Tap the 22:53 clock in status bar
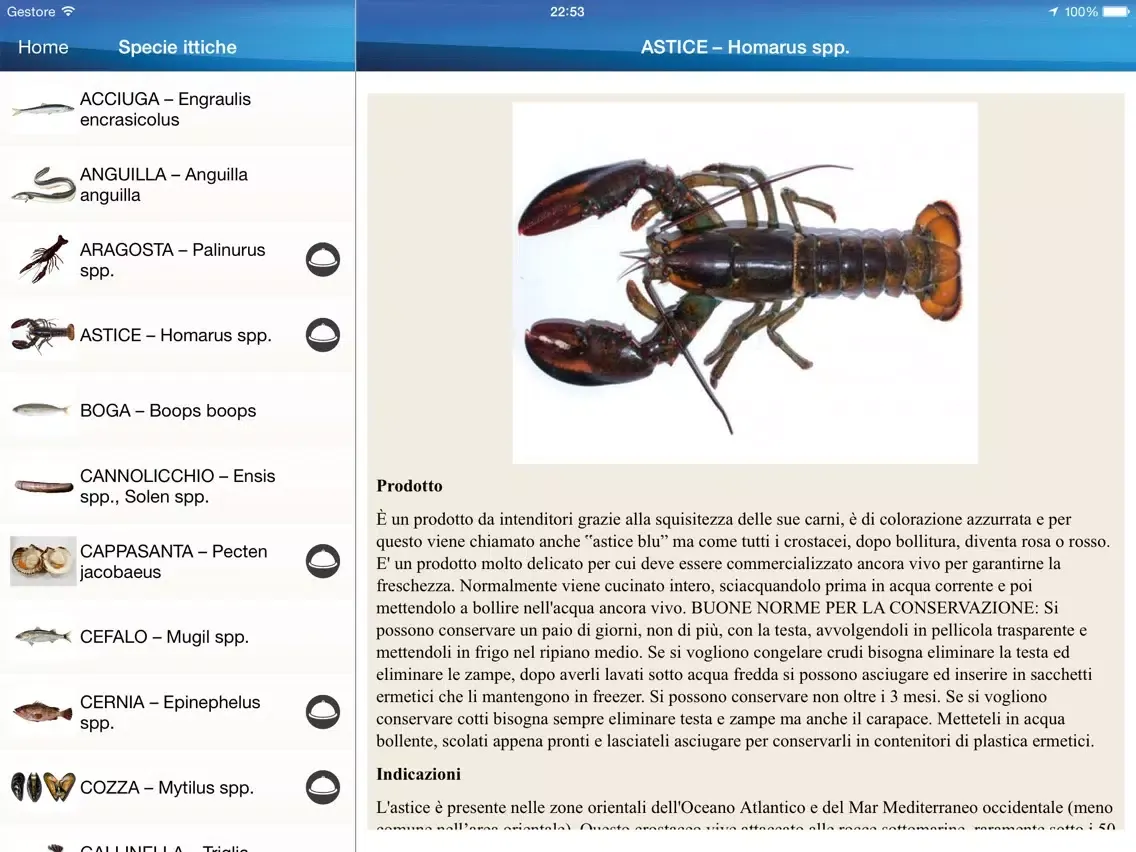The width and height of the screenshot is (1136, 852). point(567,12)
